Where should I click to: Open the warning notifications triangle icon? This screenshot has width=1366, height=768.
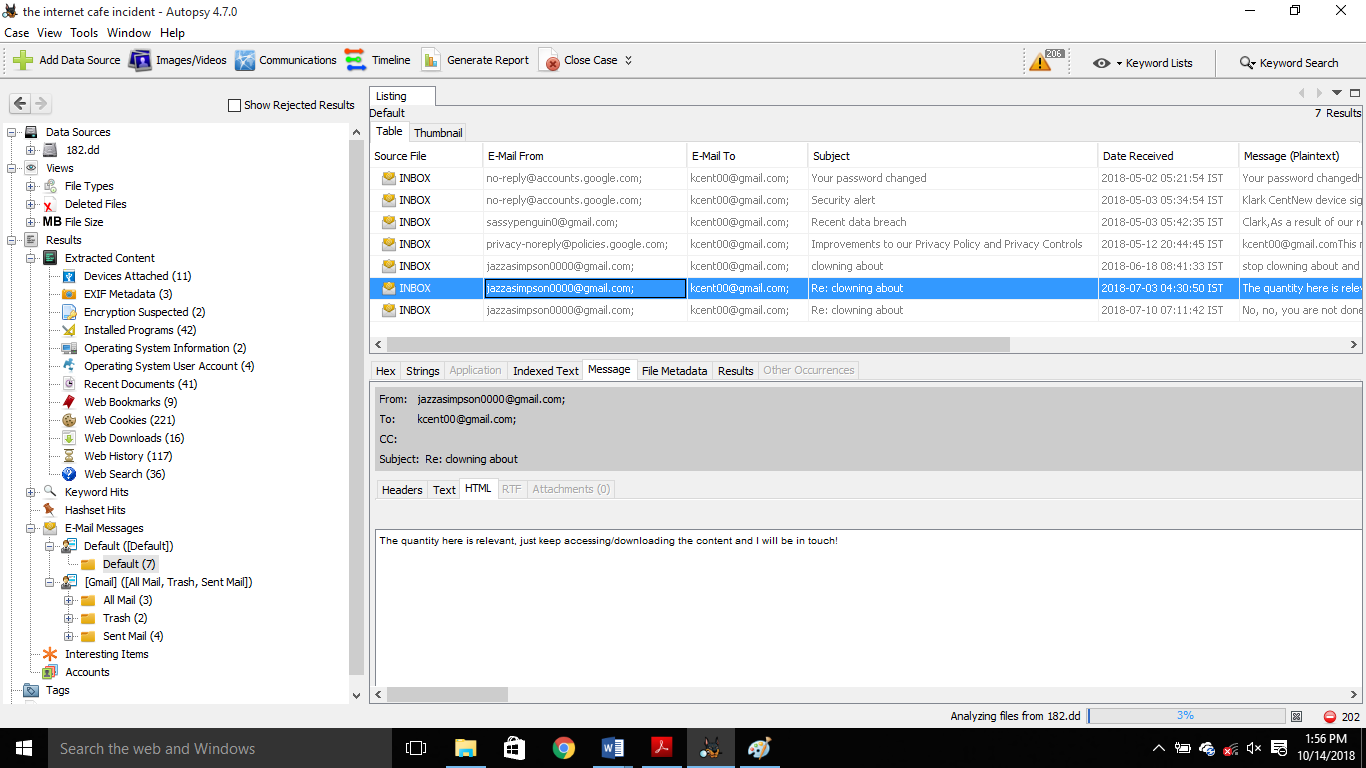pyautogui.click(x=1040, y=62)
